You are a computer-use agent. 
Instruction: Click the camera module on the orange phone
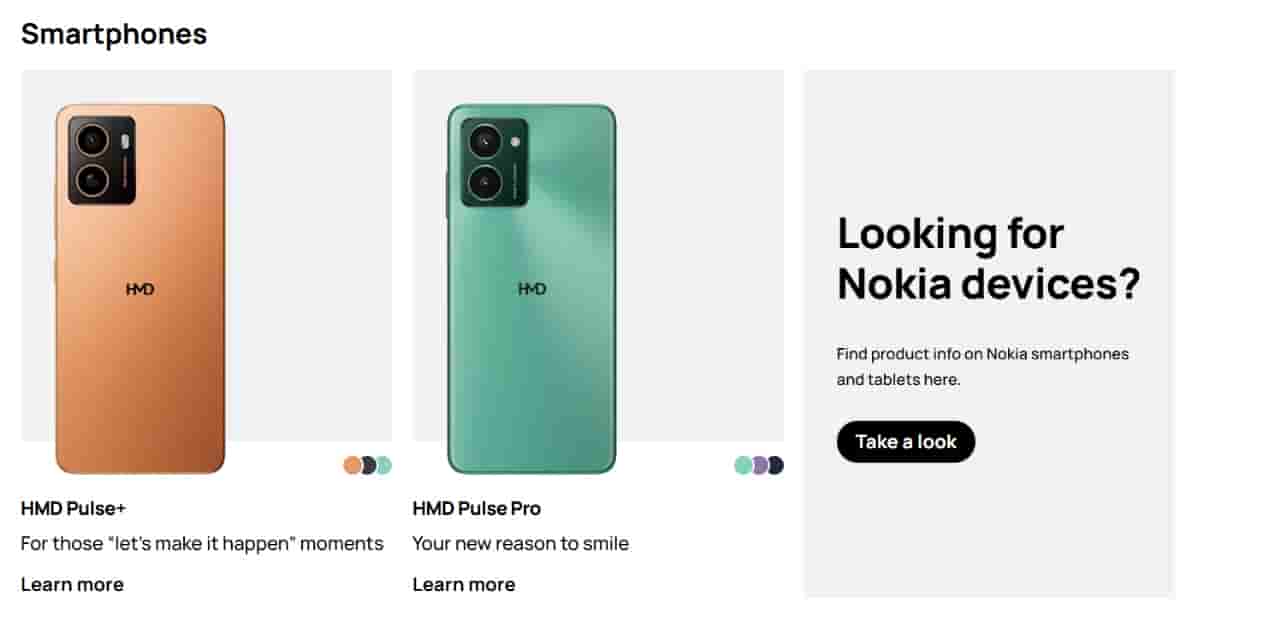[101, 160]
